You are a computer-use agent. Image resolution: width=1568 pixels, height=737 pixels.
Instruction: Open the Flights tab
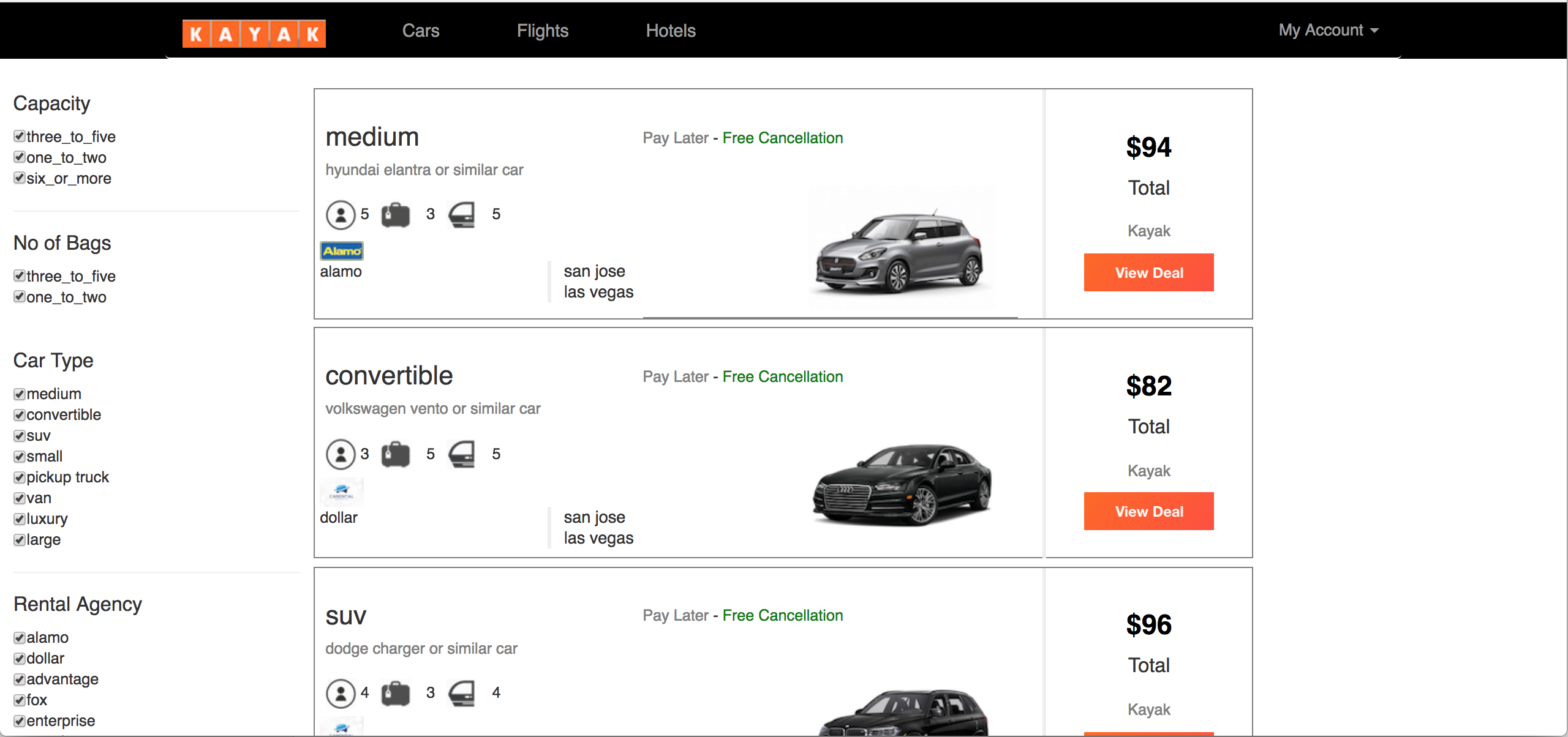[x=542, y=31]
